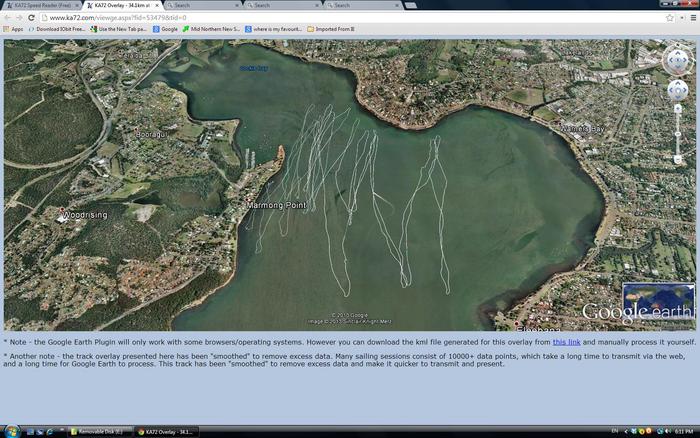Click the taskbar clock
Screen dimensions: 700x438
point(684,431)
